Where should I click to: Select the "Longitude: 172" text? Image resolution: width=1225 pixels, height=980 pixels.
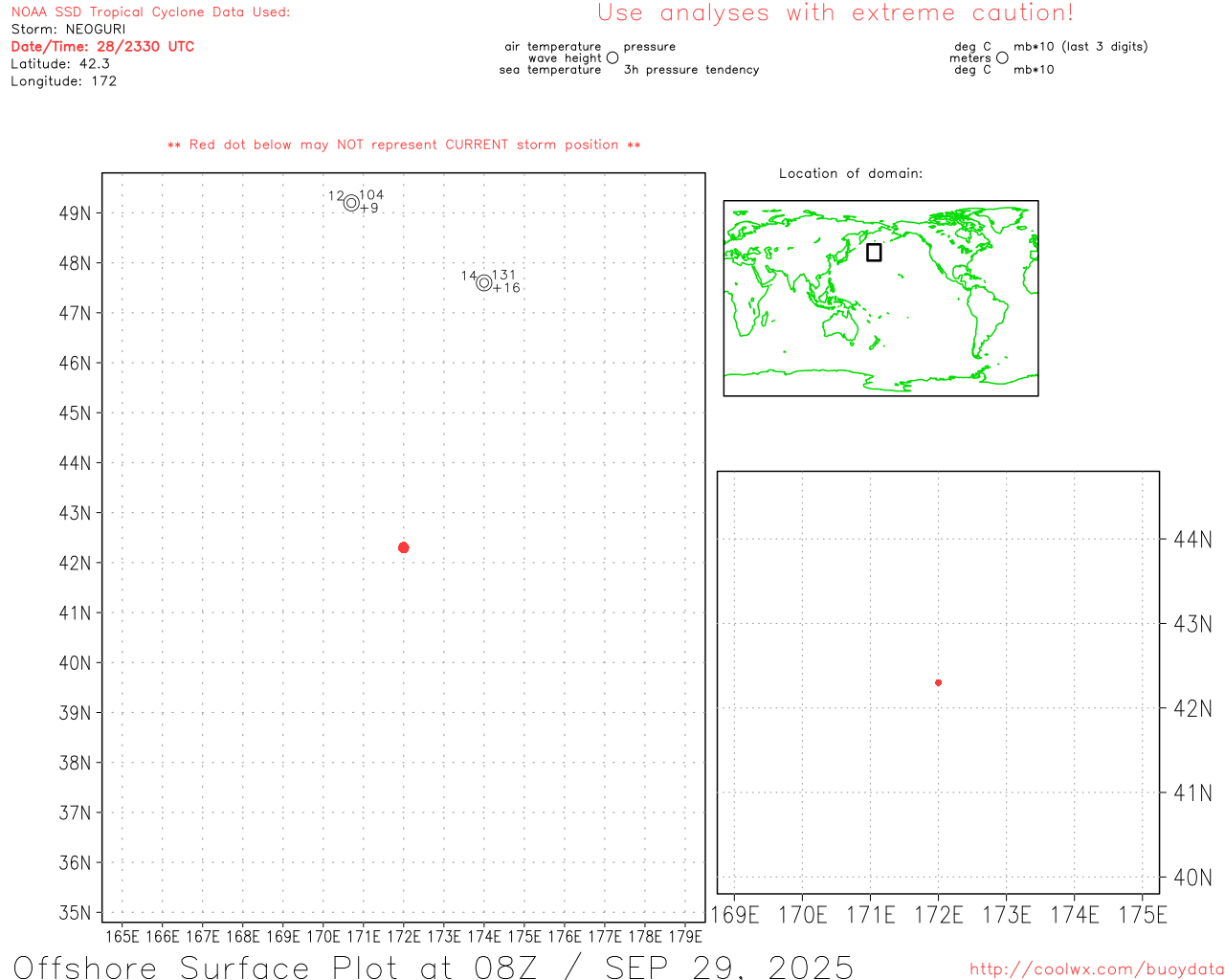coord(63,81)
